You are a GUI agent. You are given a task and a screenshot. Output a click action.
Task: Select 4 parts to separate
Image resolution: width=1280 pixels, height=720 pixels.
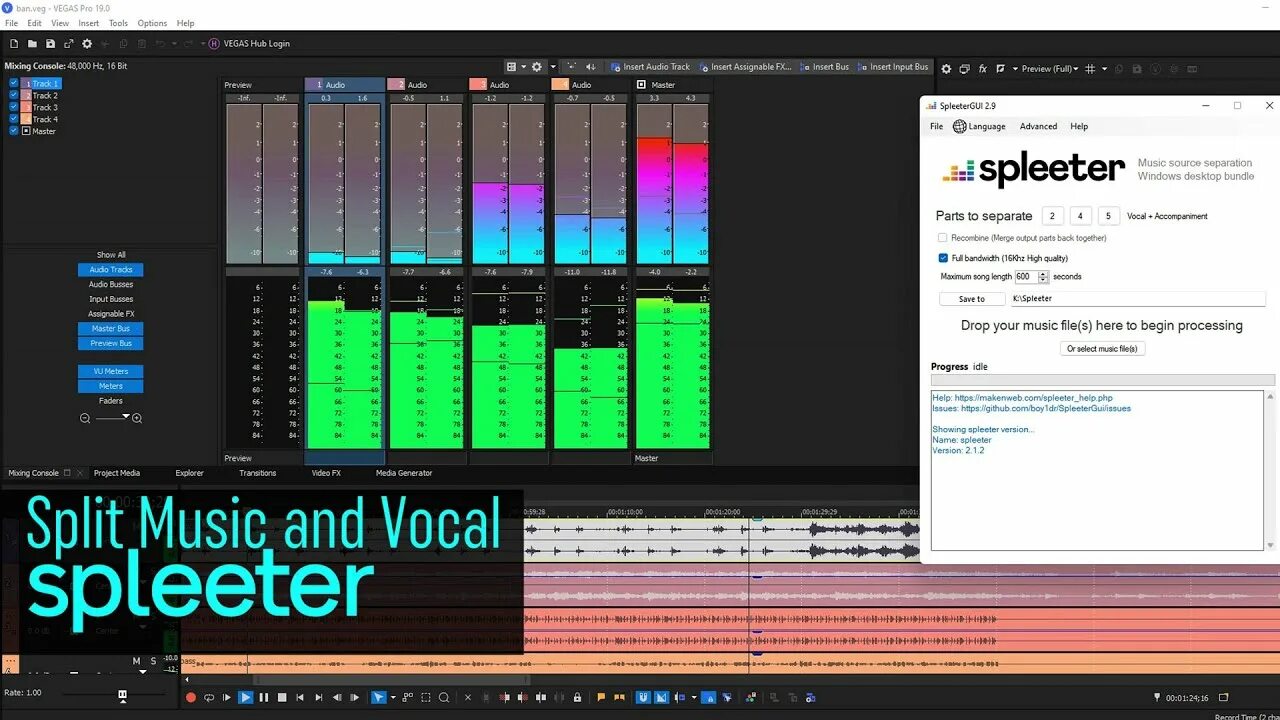tap(1080, 216)
